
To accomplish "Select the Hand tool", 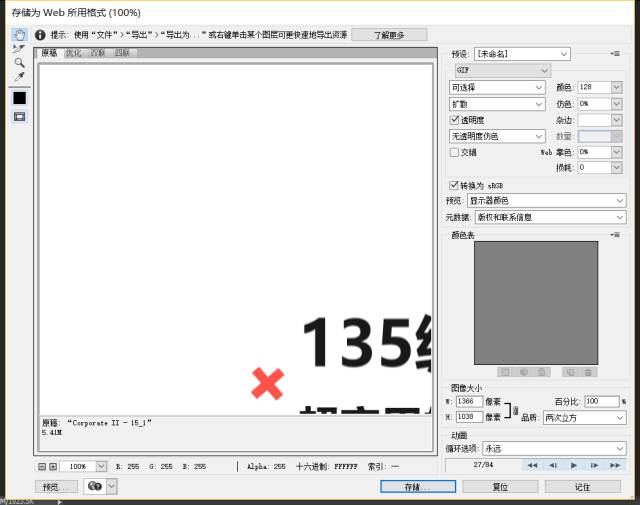I will click(x=19, y=35).
